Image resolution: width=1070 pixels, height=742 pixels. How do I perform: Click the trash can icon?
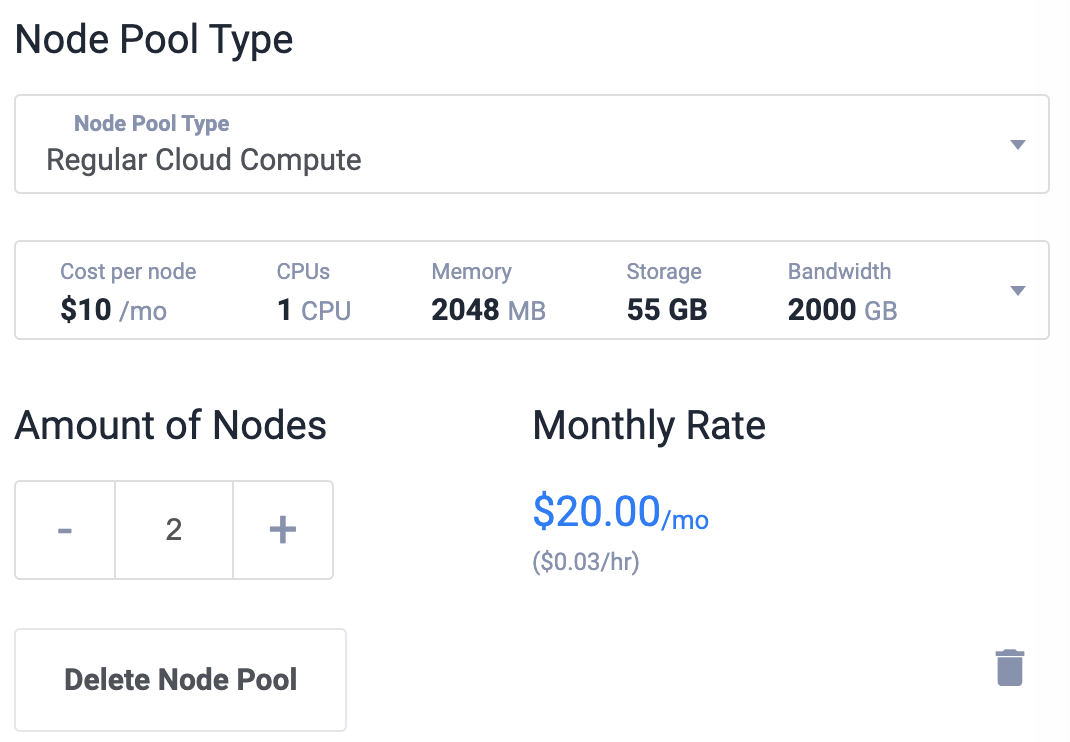[1010, 667]
